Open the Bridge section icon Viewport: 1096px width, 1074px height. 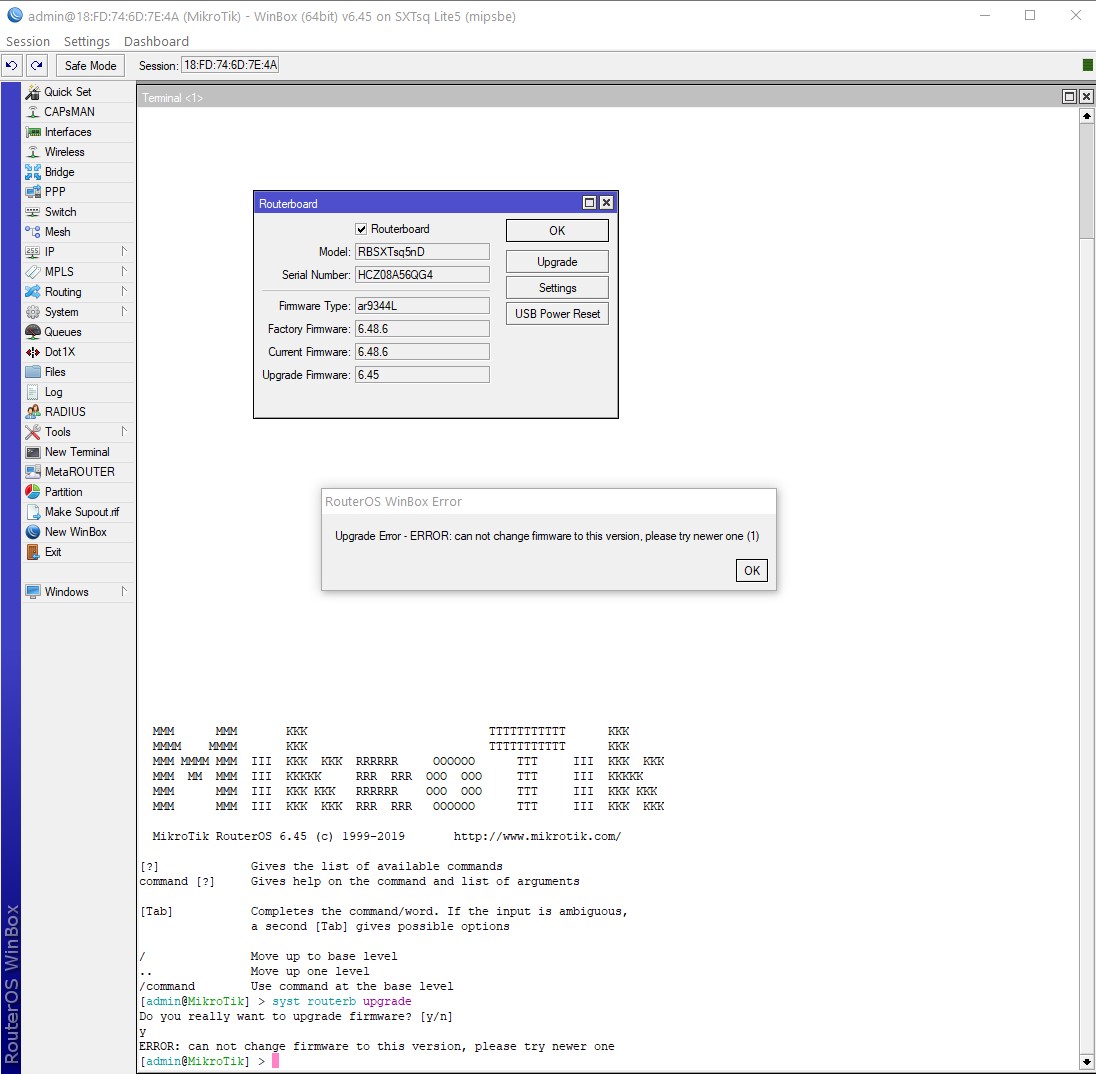pos(33,172)
